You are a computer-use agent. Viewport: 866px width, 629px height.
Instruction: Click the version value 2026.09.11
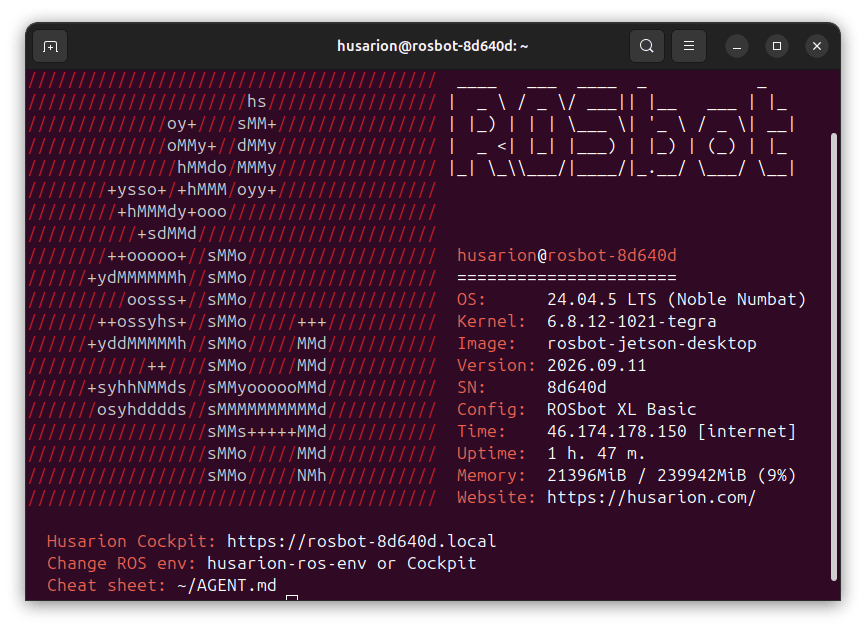(596, 366)
